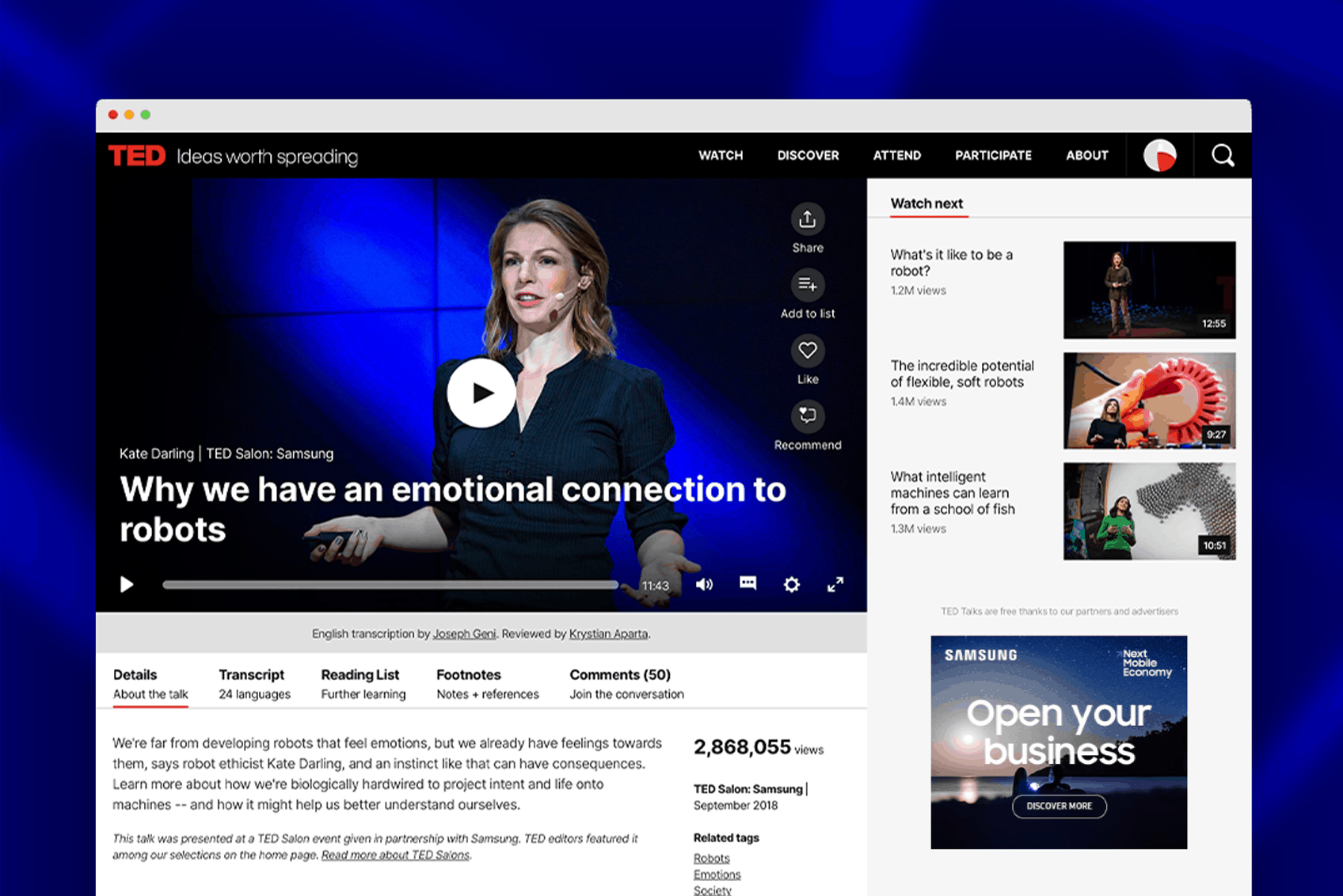The width and height of the screenshot is (1343, 896).
Task: Open the search magnifier icon
Action: coord(1223,155)
